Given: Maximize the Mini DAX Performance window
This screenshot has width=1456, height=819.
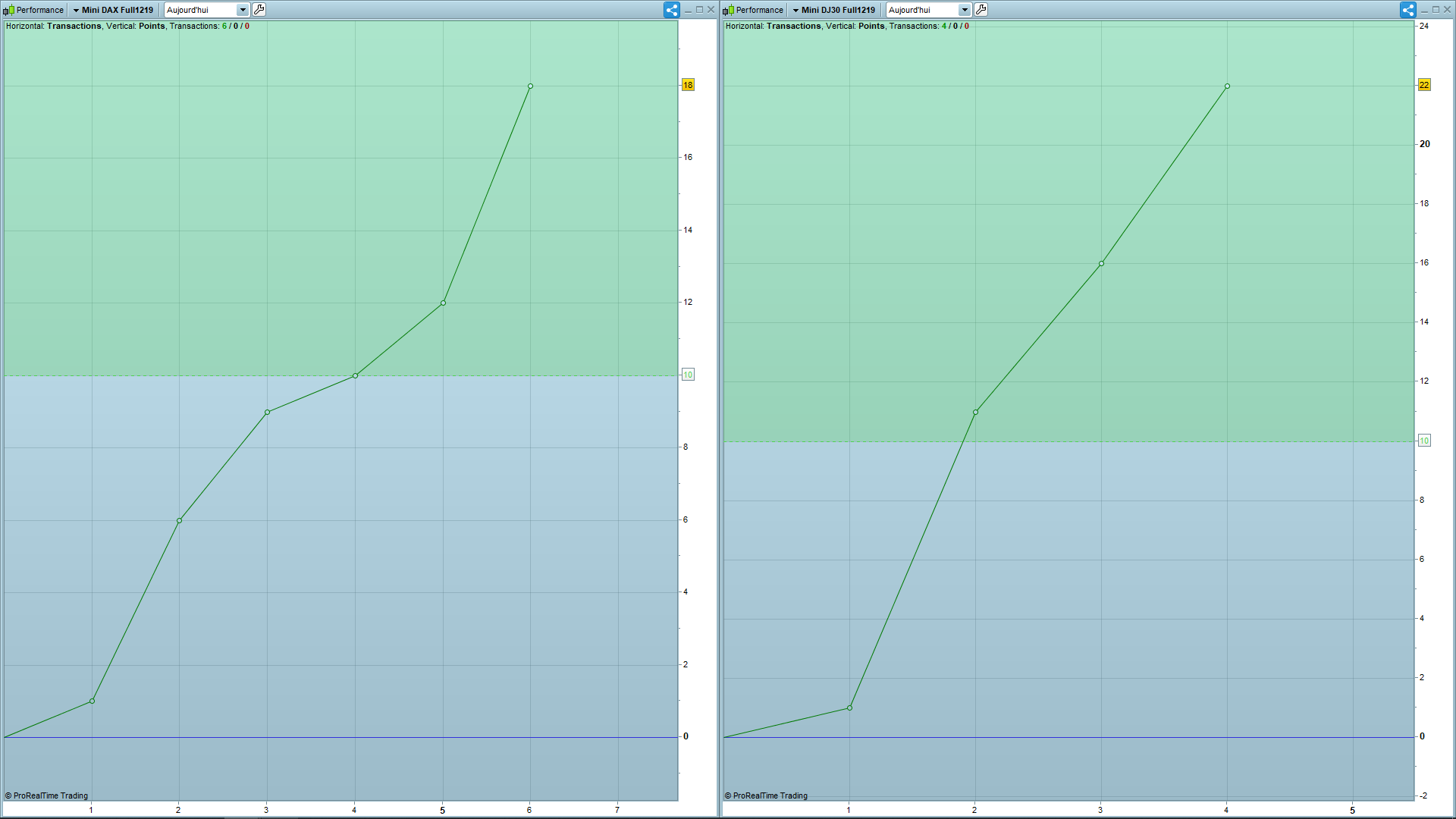Looking at the screenshot, I should 699,10.
